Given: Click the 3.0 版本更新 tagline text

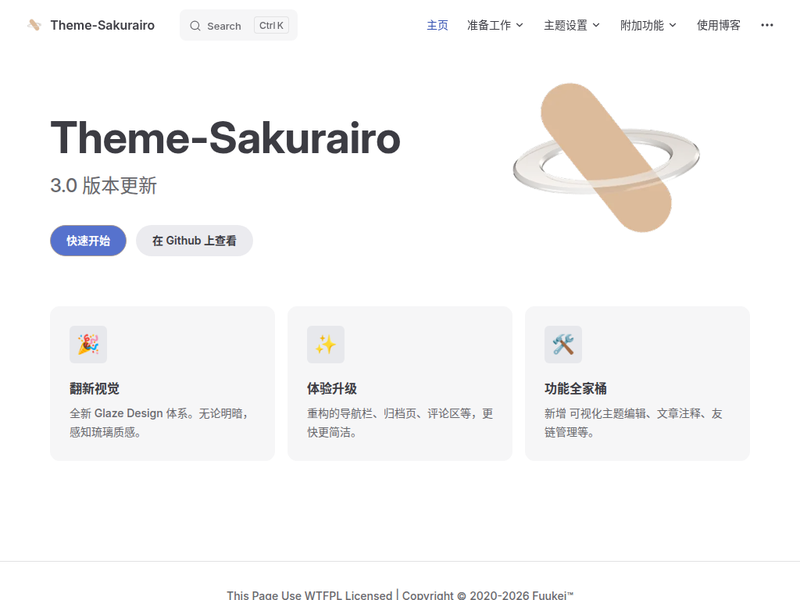Looking at the screenshot, I should [x=104, y=186].
